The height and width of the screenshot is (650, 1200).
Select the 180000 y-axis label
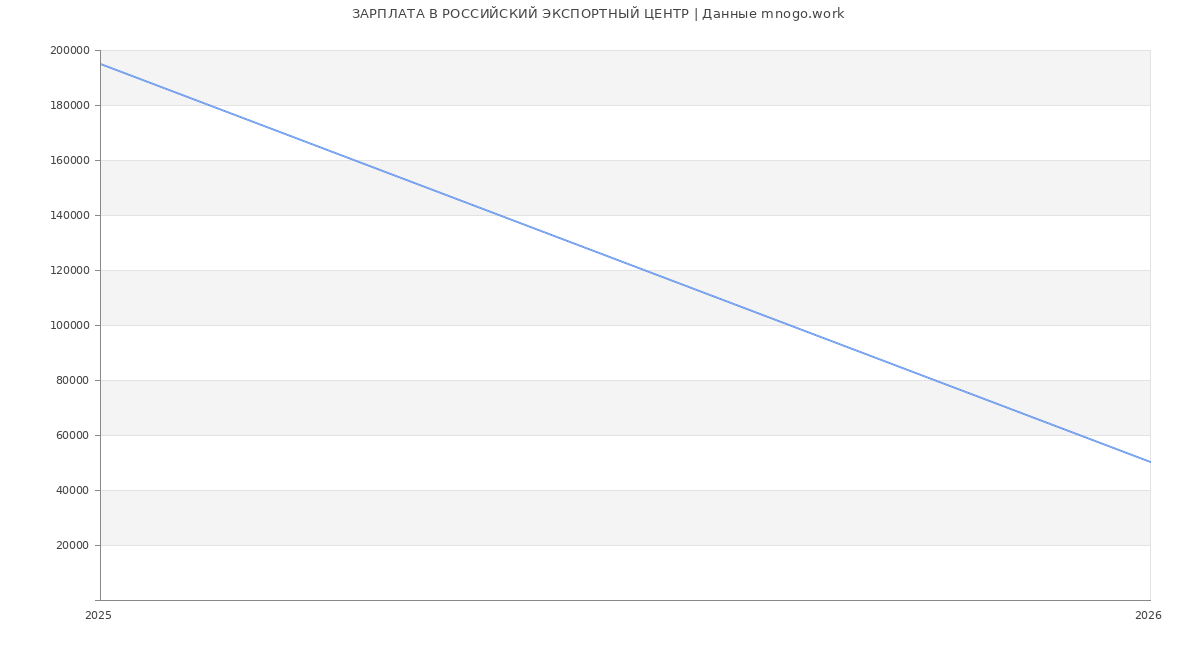(x=70, y=106)
